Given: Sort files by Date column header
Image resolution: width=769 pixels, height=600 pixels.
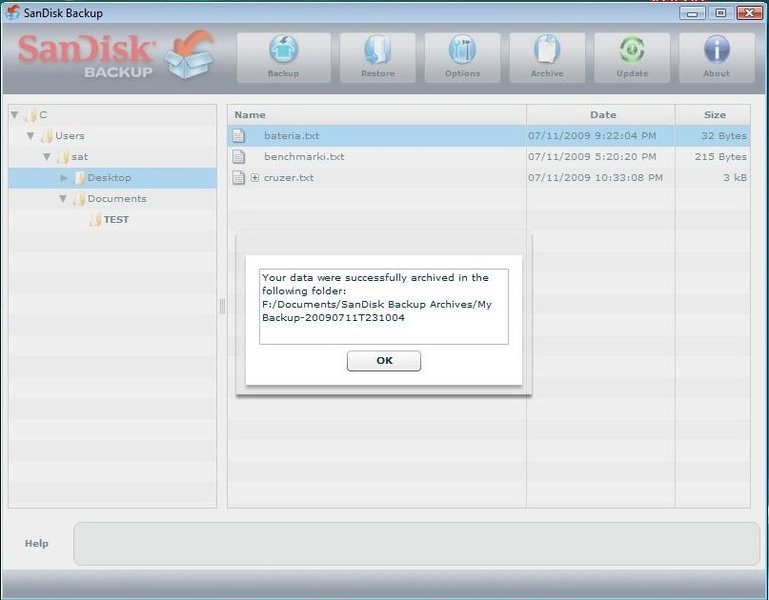Looking at the screenshot, I should click(x=601, y=115).
